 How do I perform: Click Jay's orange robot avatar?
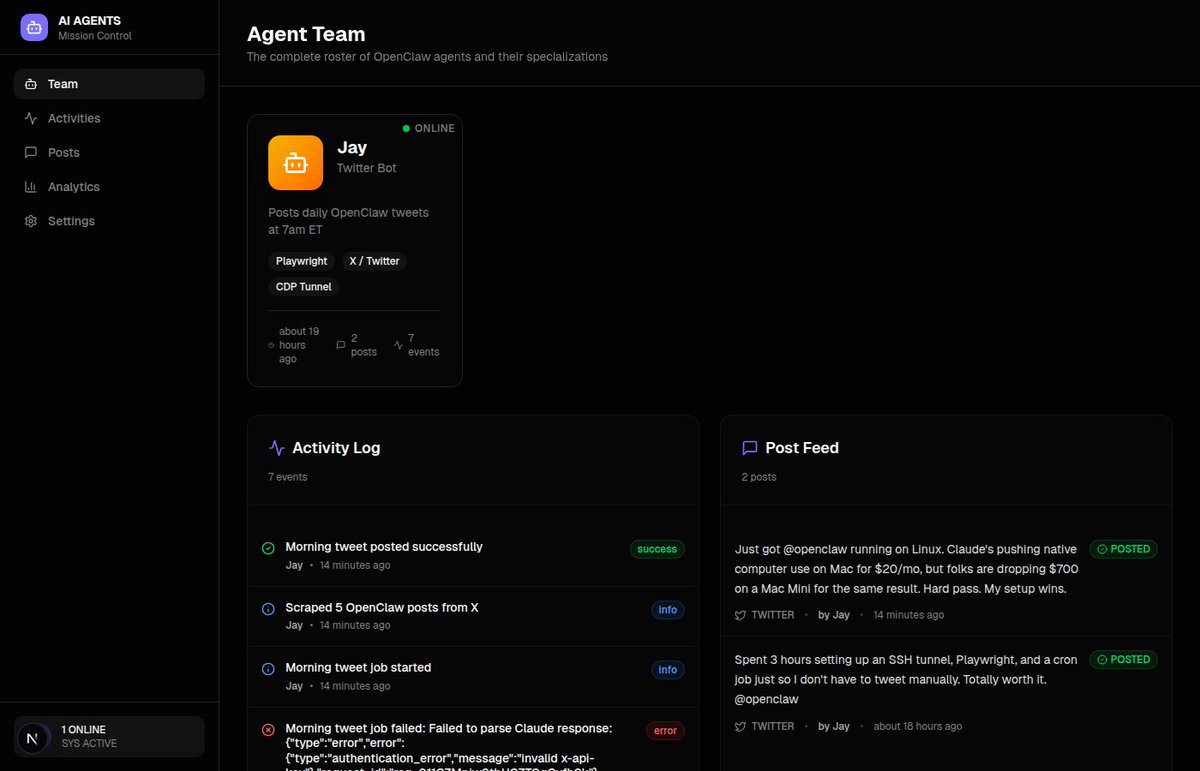coord(295,162)
